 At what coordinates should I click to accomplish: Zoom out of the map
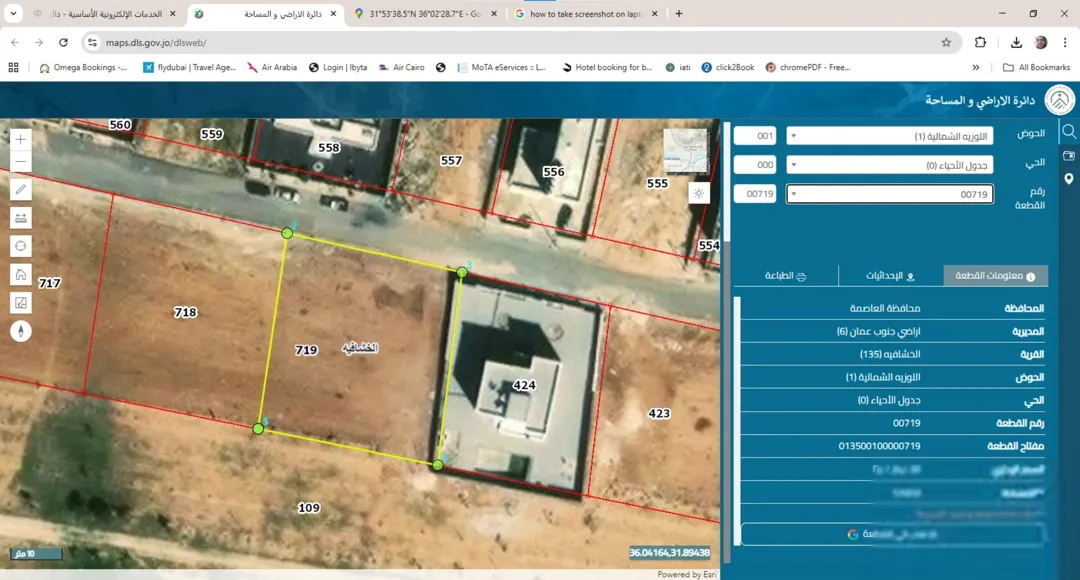pos(21,162)
